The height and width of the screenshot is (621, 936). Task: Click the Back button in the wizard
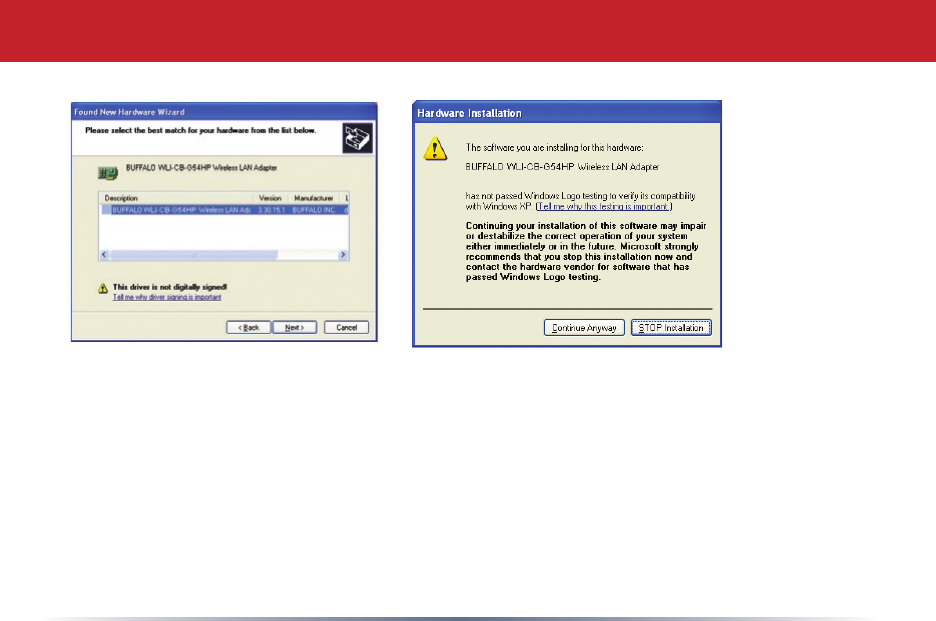point(248,328)
